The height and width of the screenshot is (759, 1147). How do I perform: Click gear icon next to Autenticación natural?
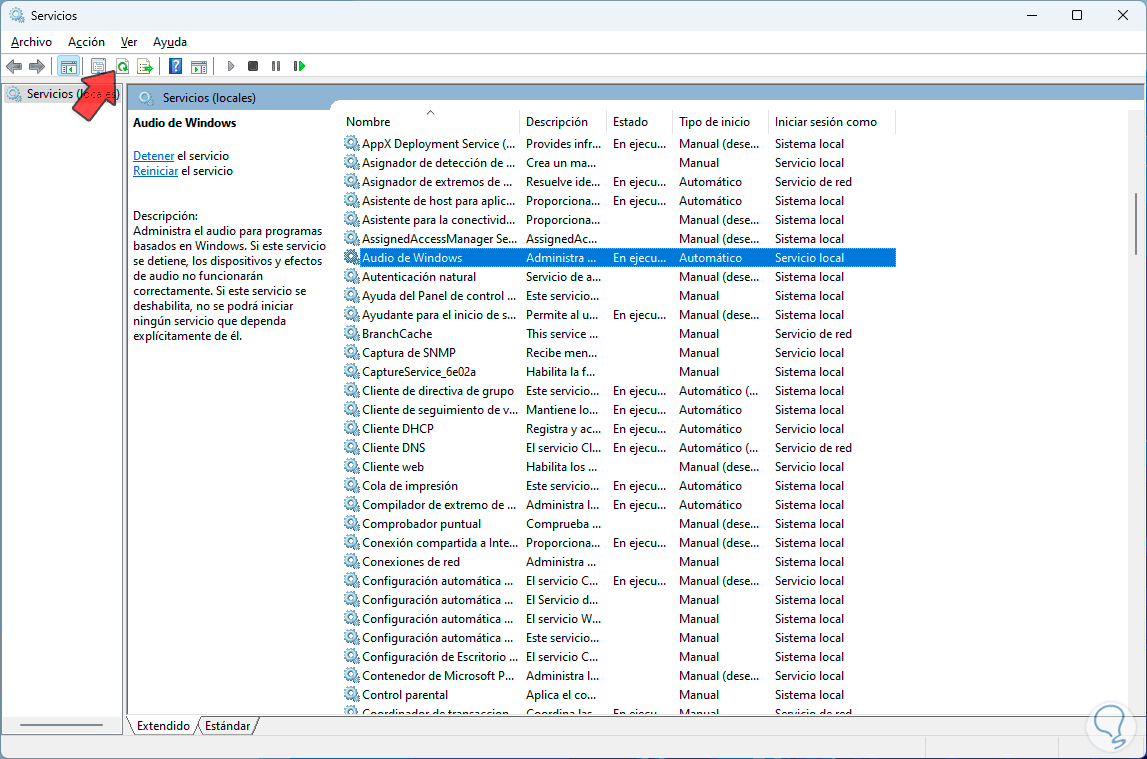[x=352, y=276]
